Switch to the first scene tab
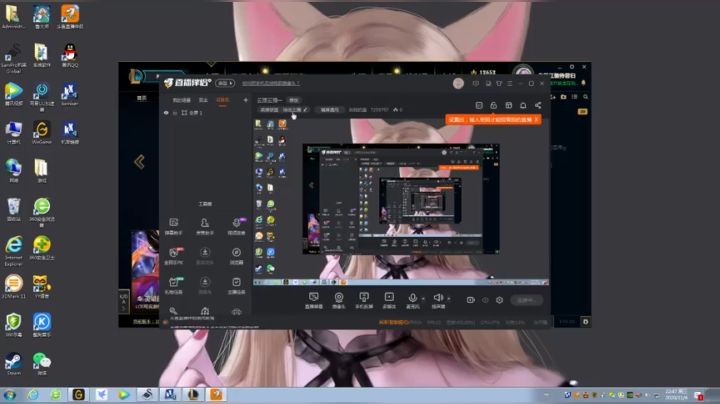The image size is (720, 404). (181, 100)
